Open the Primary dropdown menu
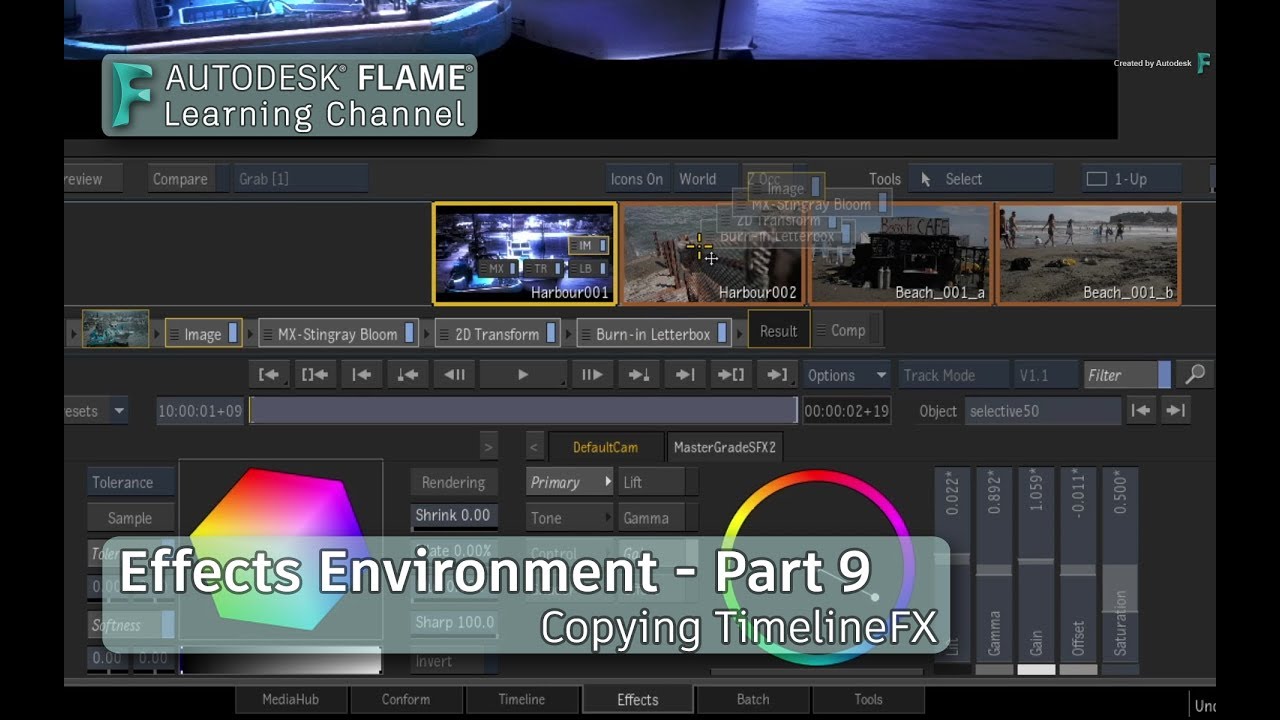Image resolution: width=1280 pixels, height=720 pixels. [569, 482]
